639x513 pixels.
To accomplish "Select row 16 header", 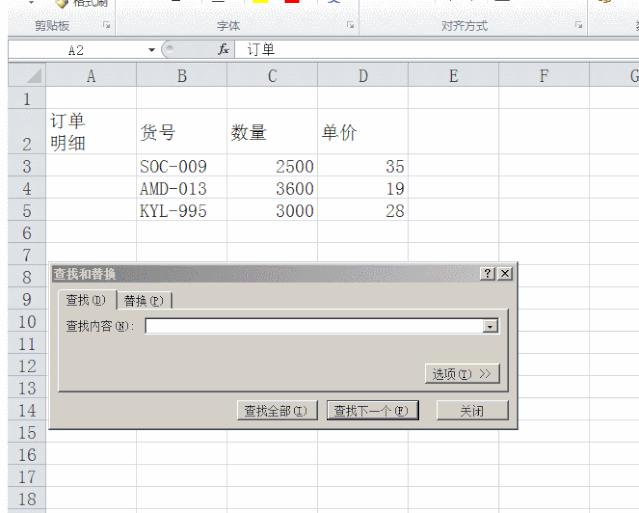I will (27, 454).
